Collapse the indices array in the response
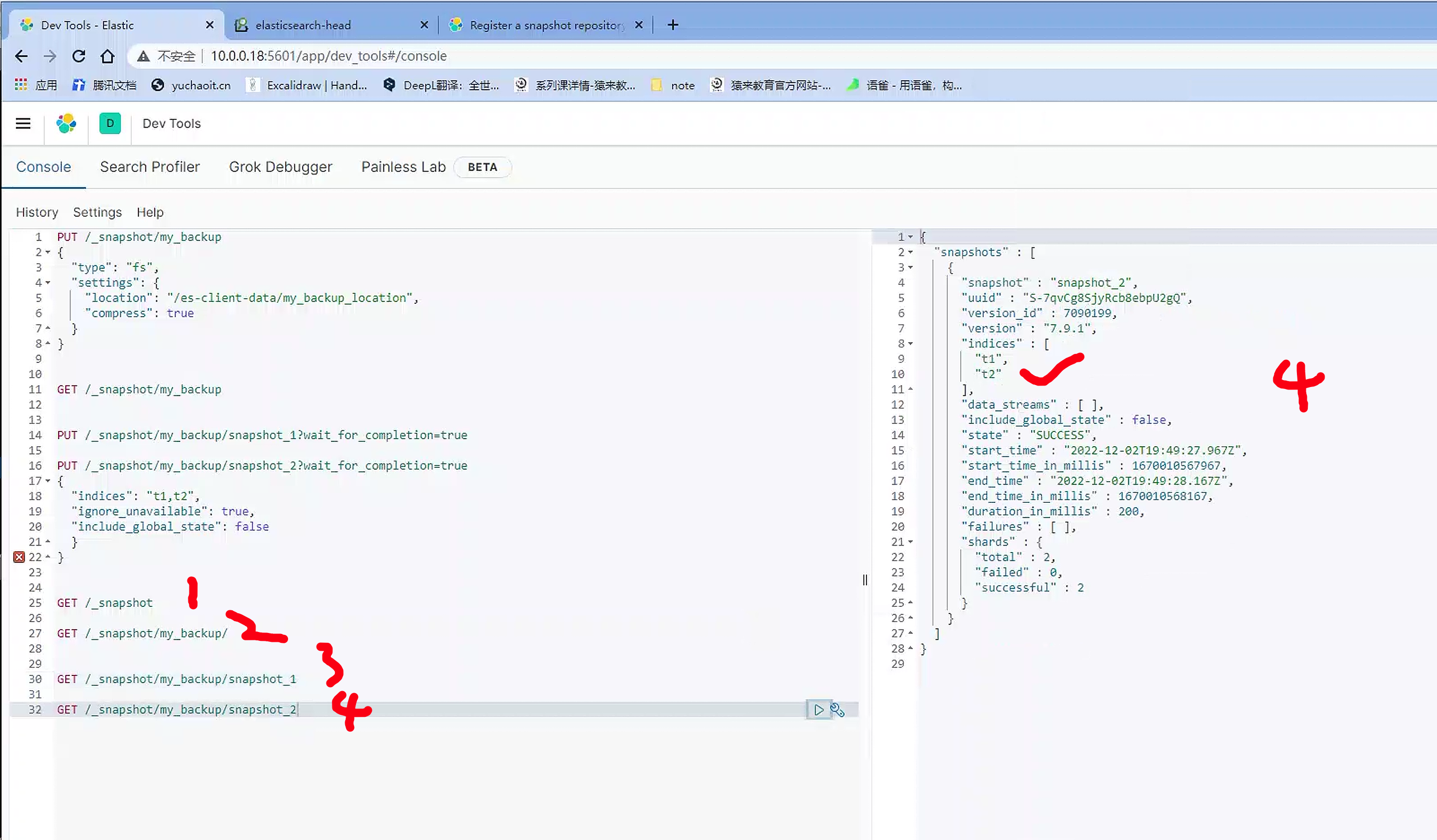Image resolution: width=1437 pixels, height=840 pixels. (910, 344)
